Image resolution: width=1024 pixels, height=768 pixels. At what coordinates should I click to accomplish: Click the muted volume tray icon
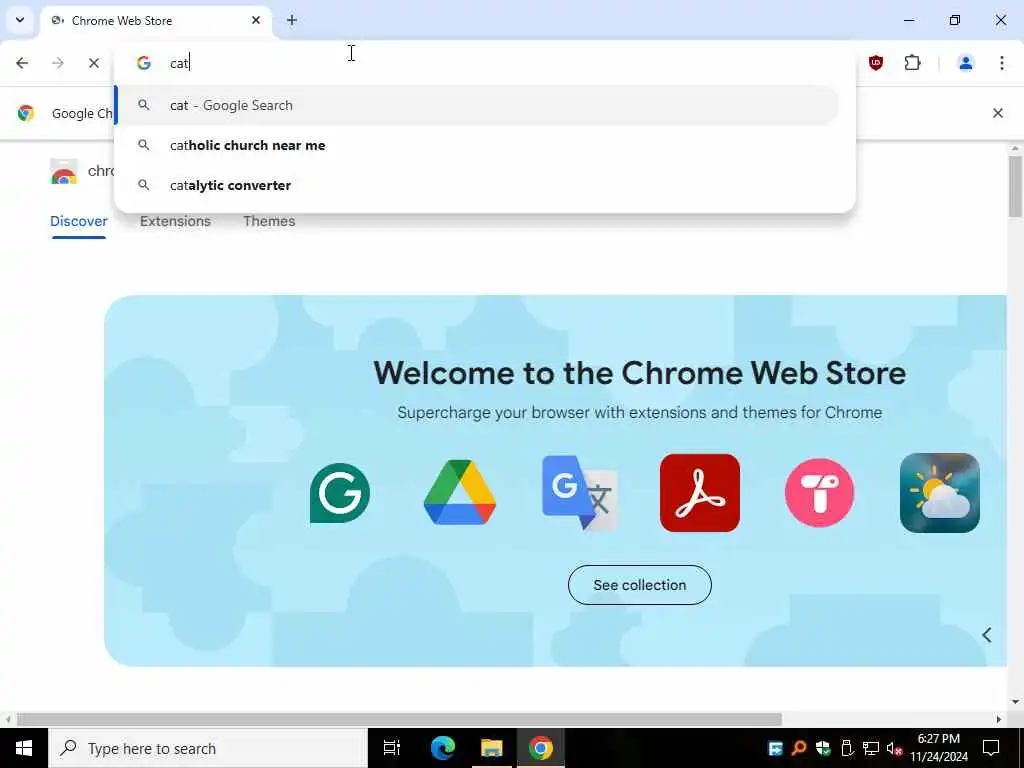(x=894, y=748)
